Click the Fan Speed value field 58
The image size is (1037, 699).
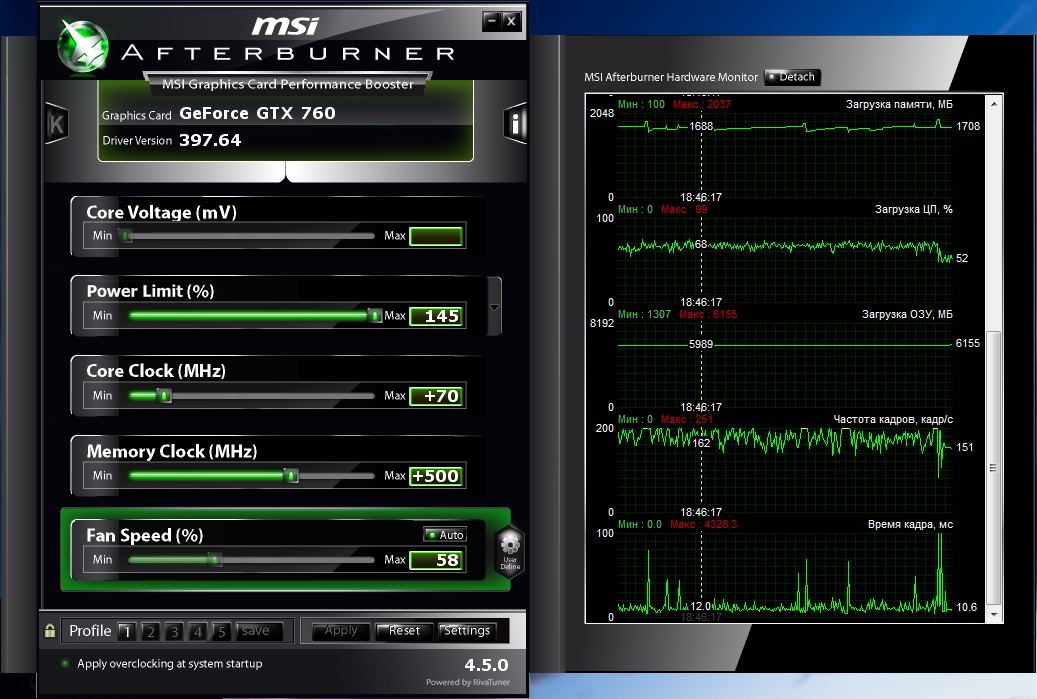tap(436, 560)
